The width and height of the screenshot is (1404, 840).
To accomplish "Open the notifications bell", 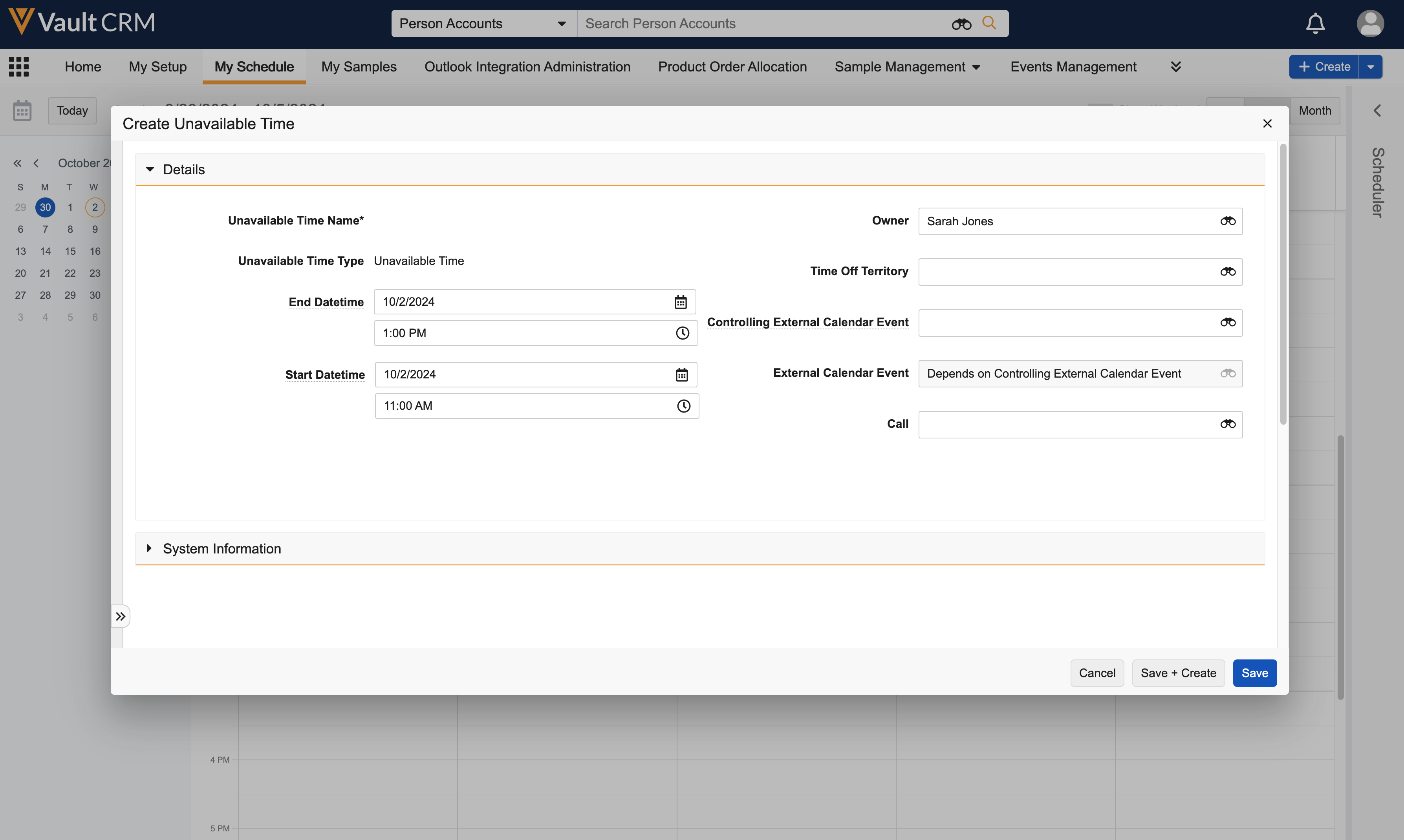I will pyautogui.click(x=1315, y=24).
